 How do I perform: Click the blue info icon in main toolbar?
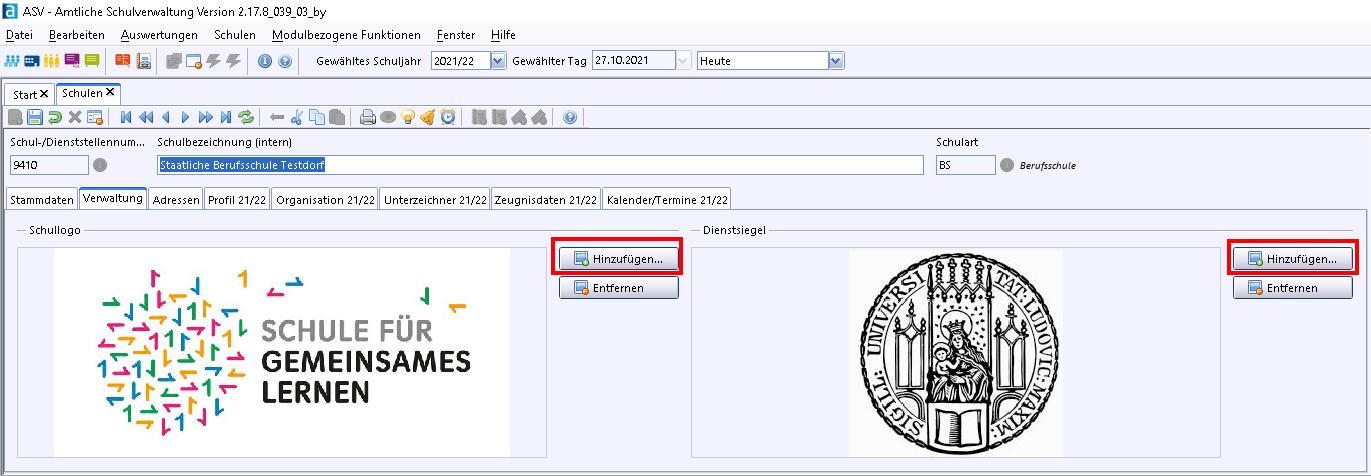tap(264, 61)
